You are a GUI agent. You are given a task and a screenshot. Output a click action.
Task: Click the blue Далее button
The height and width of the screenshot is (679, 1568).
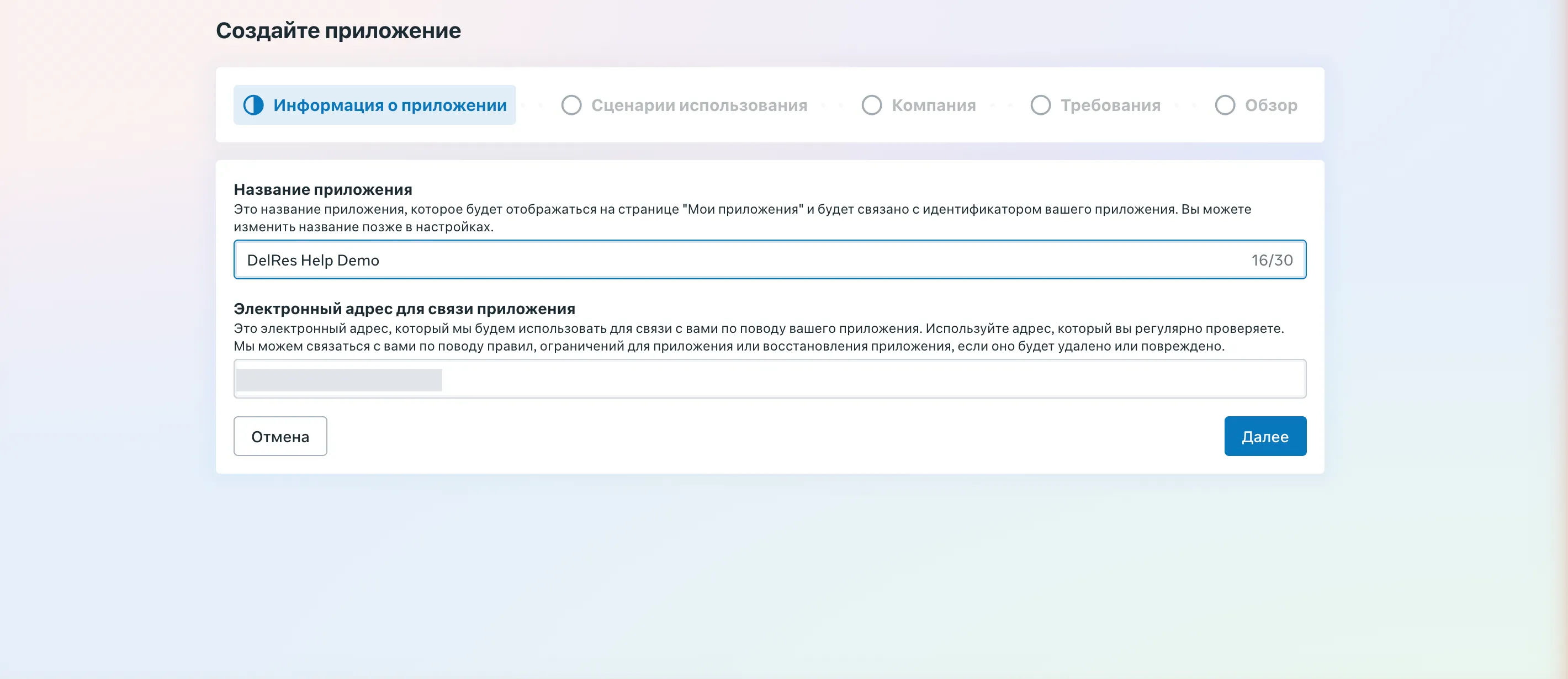coord(1265,436)
